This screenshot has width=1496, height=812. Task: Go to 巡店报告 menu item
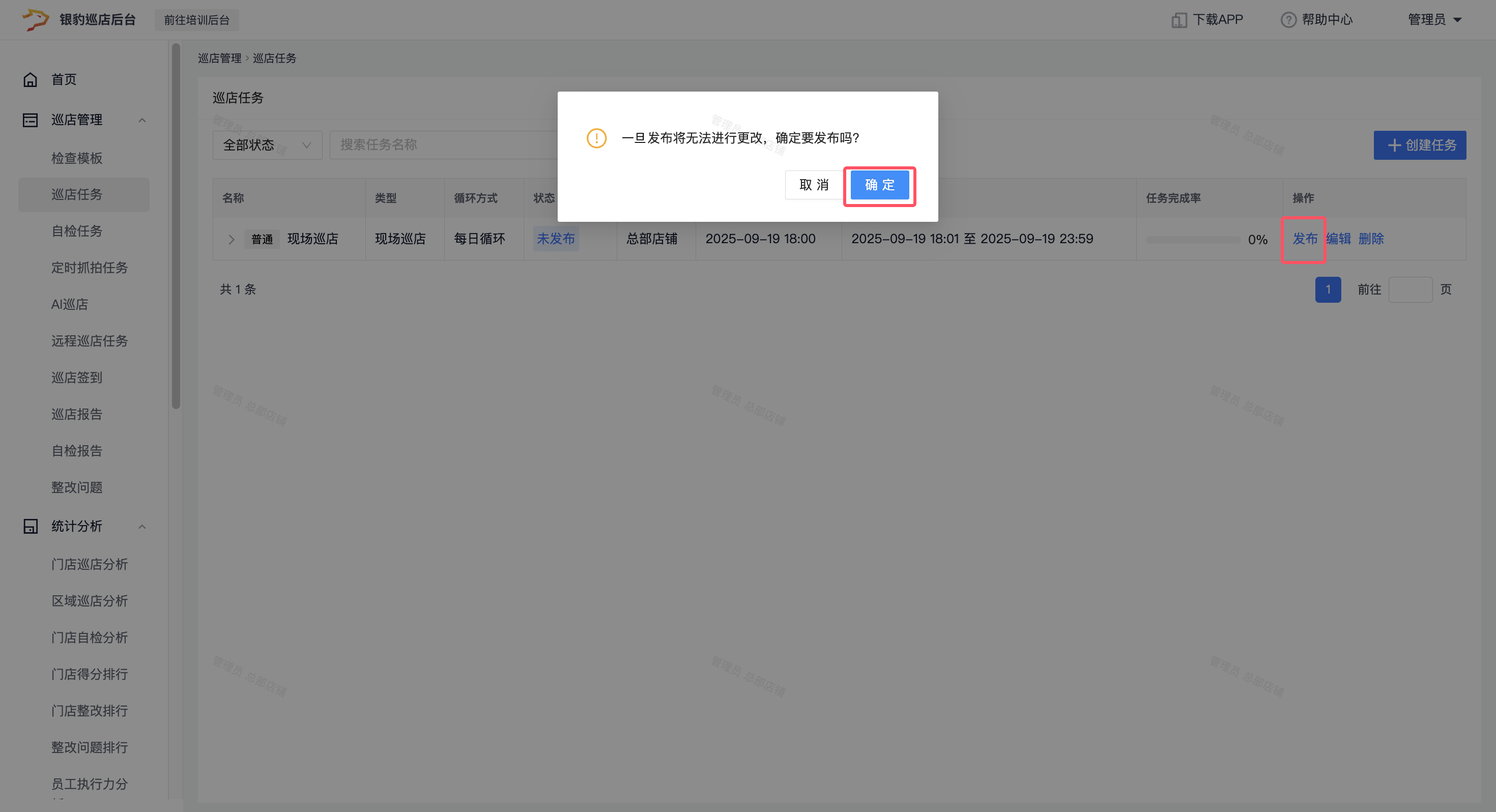click(77, 414)
